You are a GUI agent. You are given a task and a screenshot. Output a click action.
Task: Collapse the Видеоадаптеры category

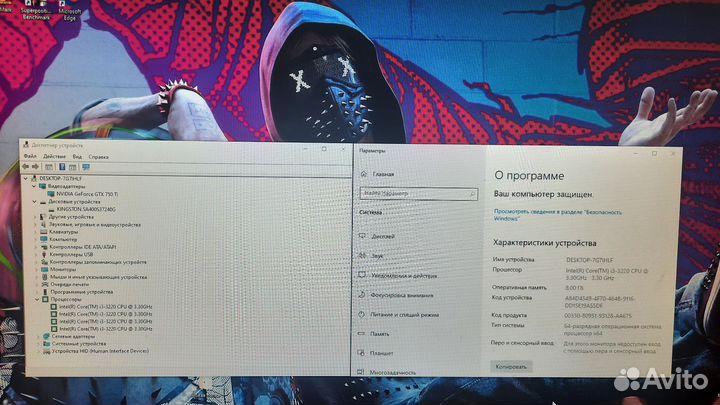(x=34, y=186)
